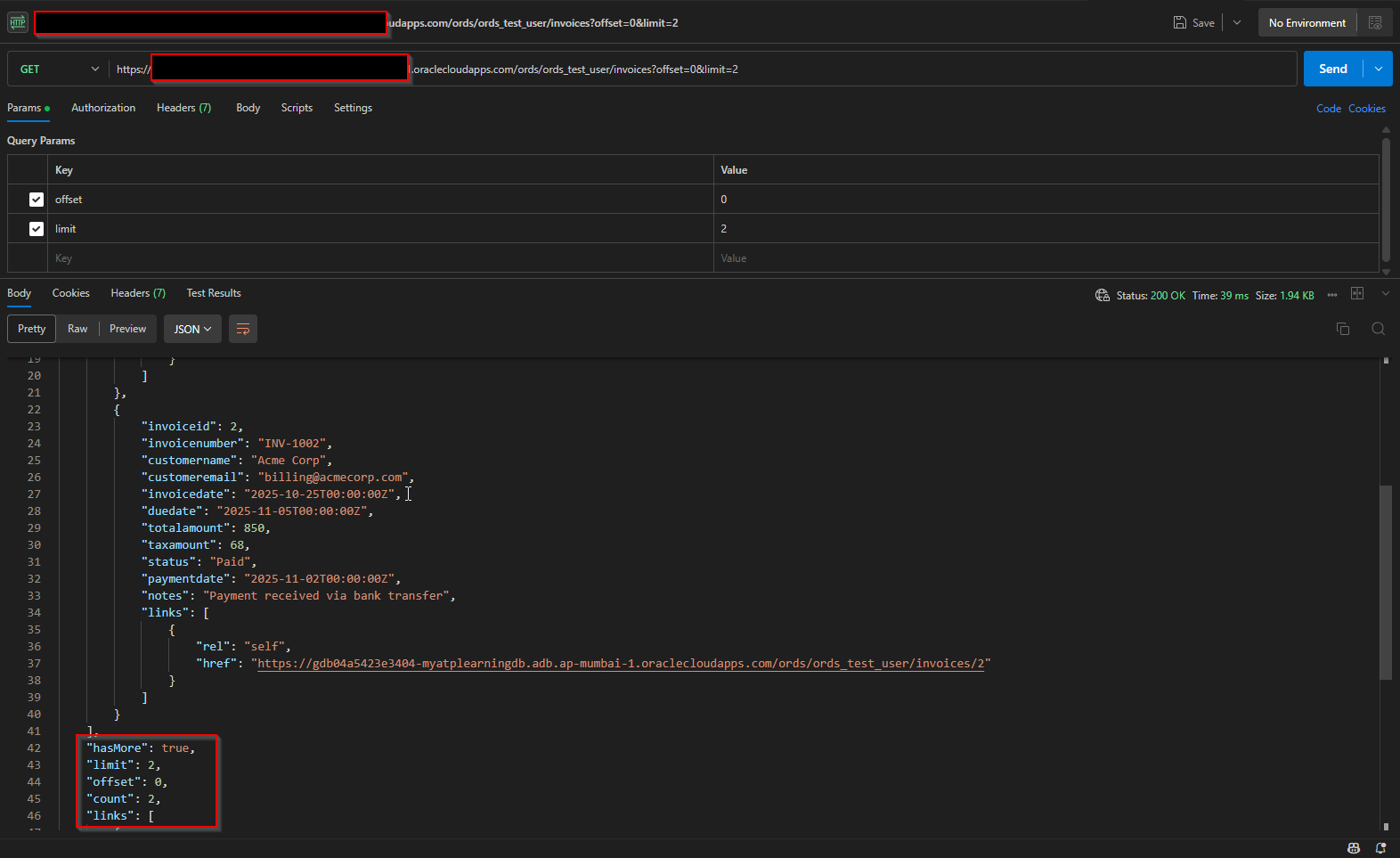This screenshot has height=858, width=1400.
Task: Collapse the response panel chevron
Action: coord(1385,294)
